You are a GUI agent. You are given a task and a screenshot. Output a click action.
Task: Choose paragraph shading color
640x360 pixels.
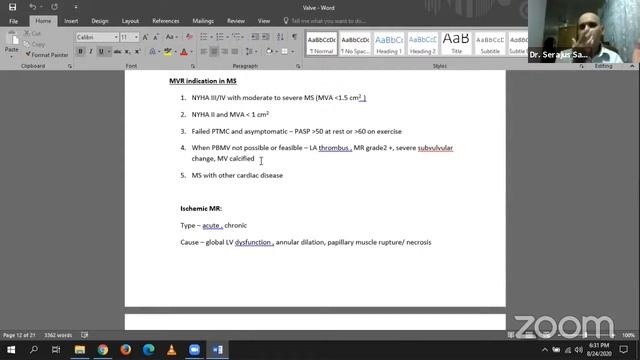point(269,52)
